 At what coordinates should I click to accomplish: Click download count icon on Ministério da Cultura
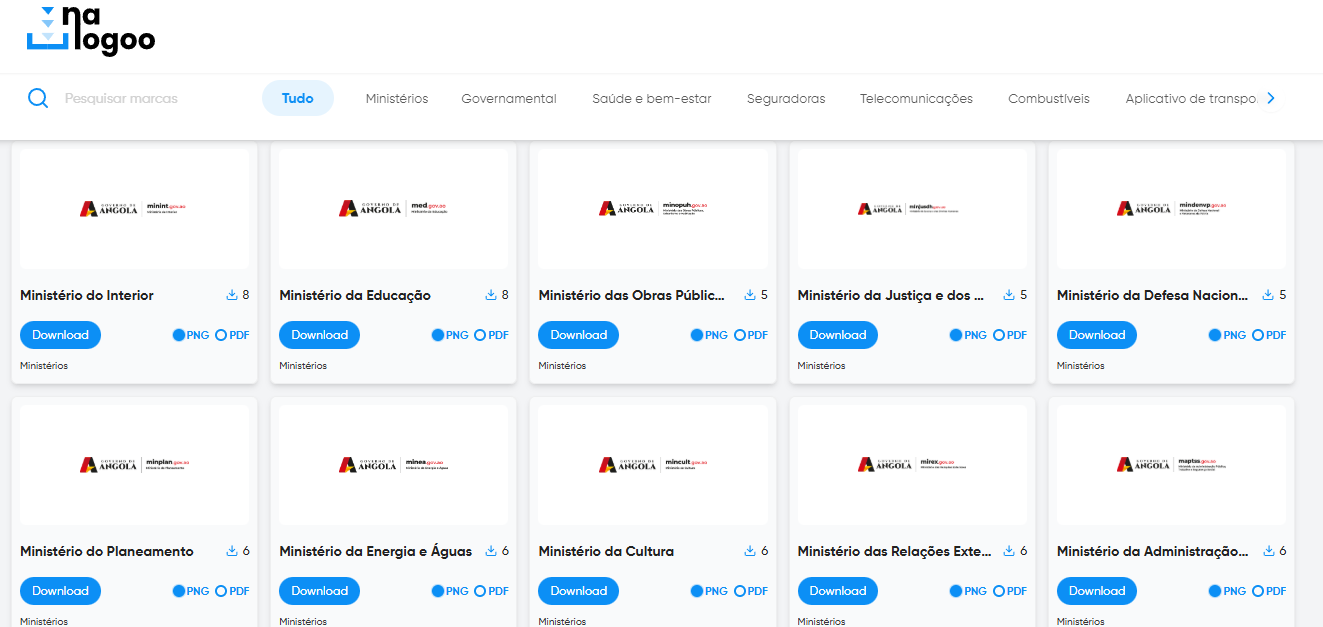point(750,551)
